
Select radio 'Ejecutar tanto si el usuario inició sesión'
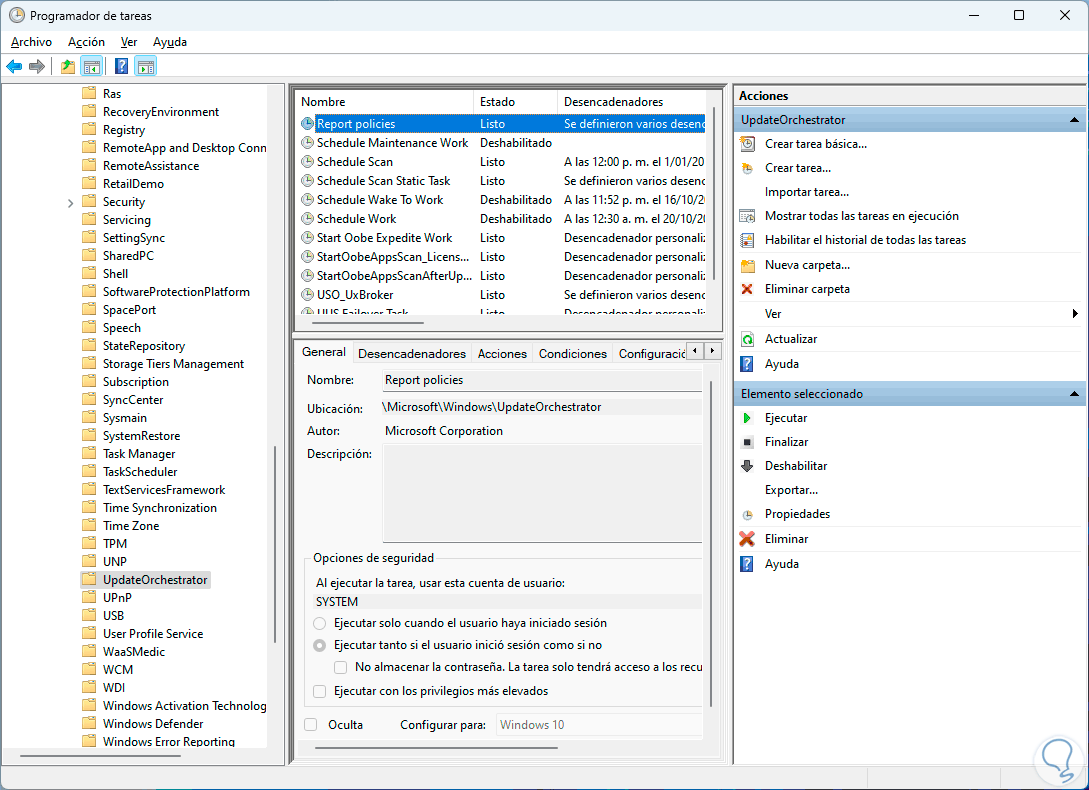coord(319,645)
